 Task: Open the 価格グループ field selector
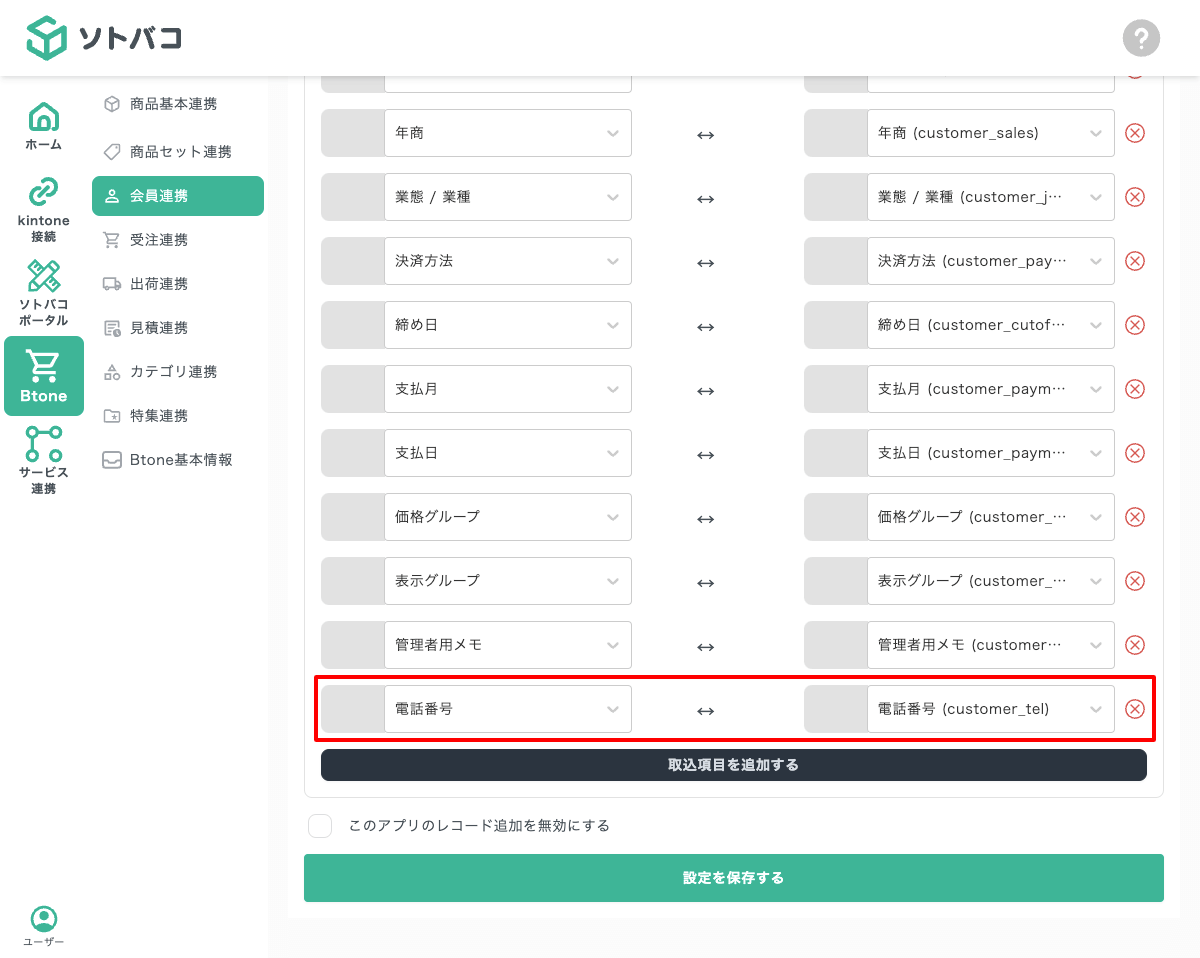point(508,517)
